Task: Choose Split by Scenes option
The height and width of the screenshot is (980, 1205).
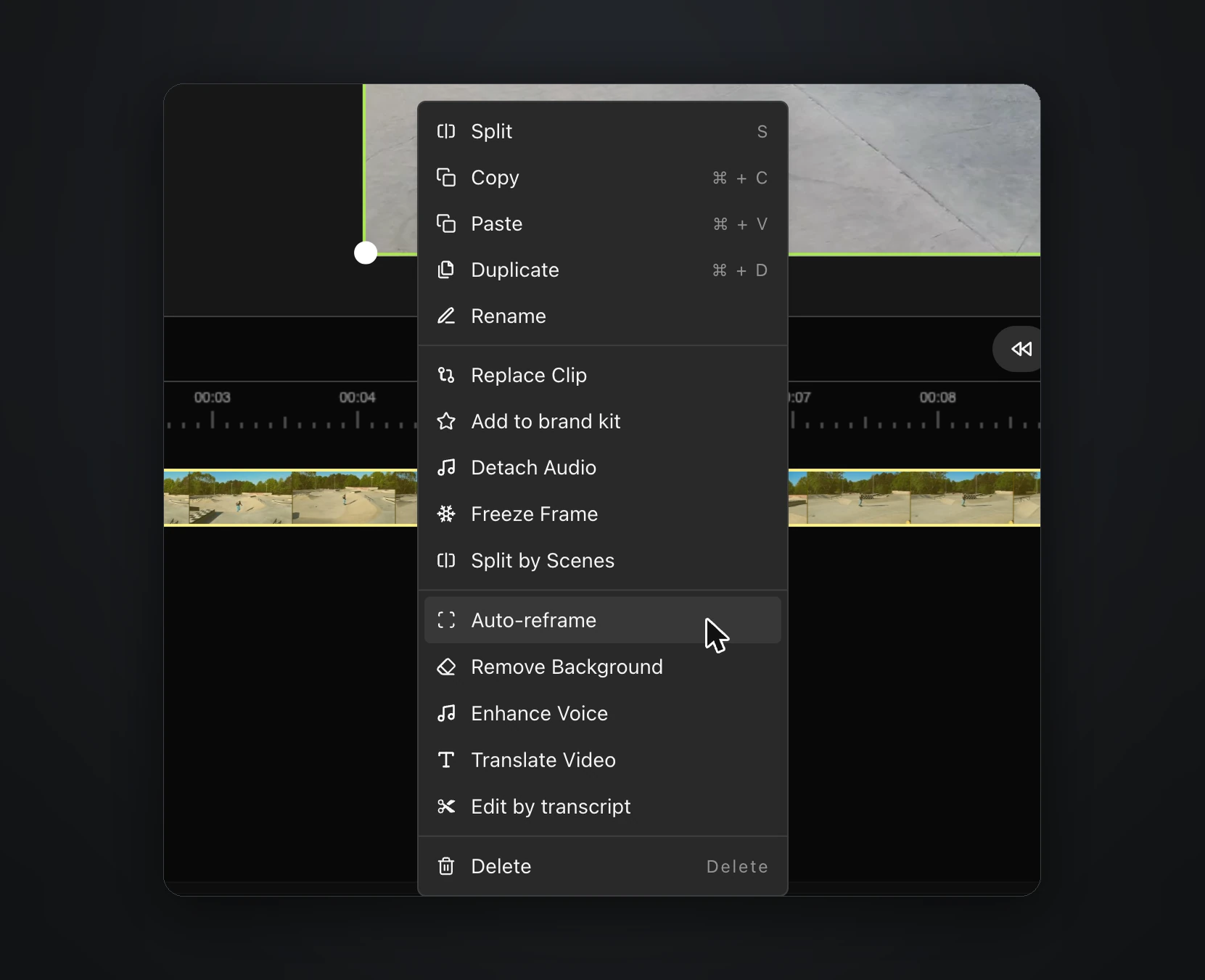Action: [x=603, y=560]
